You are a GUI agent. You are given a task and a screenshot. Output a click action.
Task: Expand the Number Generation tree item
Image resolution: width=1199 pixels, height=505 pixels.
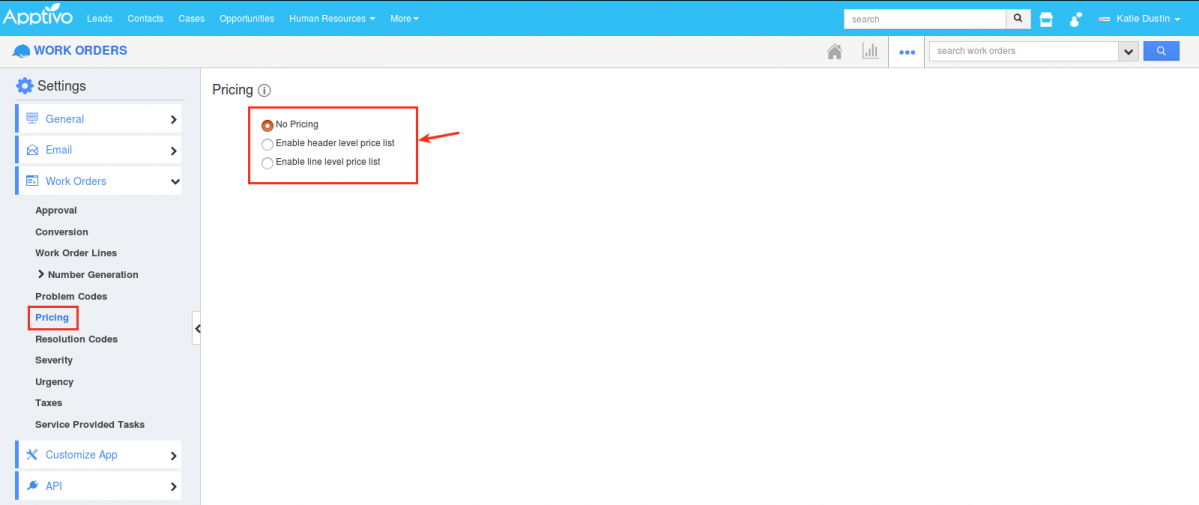click(x=41, y=274)
